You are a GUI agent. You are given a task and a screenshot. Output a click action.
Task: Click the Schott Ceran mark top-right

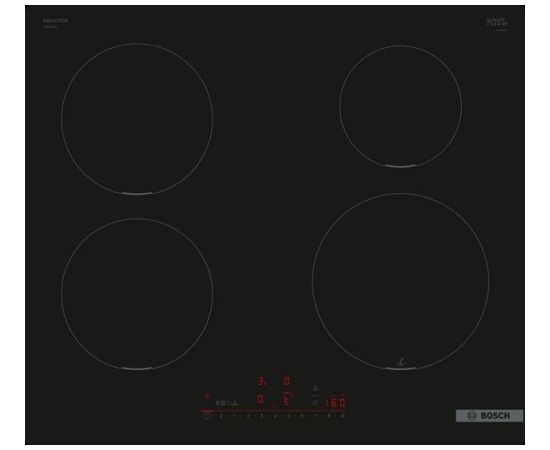(x=497, y=22)
